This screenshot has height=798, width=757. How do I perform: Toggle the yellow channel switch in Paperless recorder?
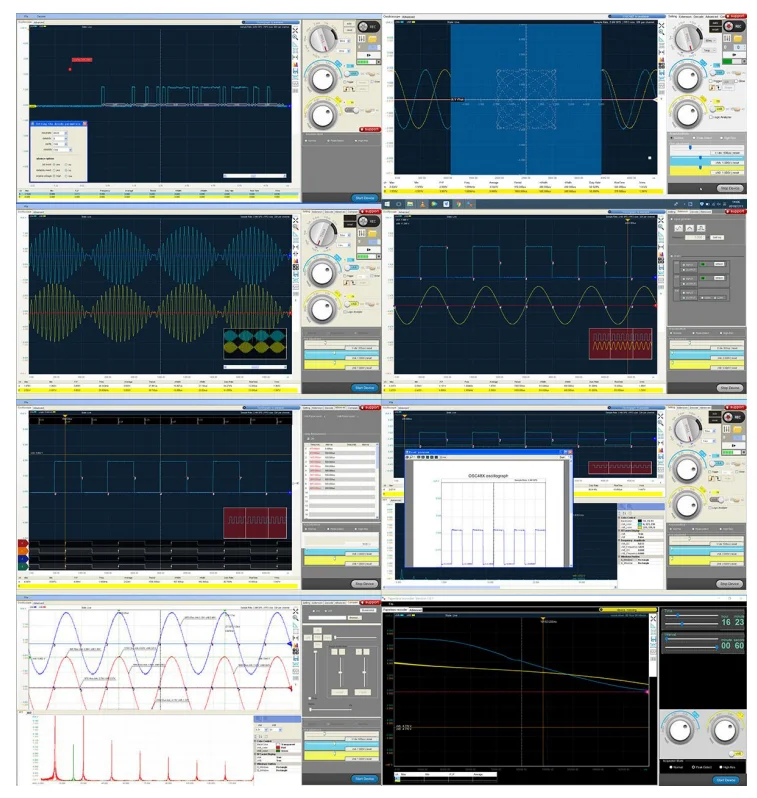(x=736, y=754)
